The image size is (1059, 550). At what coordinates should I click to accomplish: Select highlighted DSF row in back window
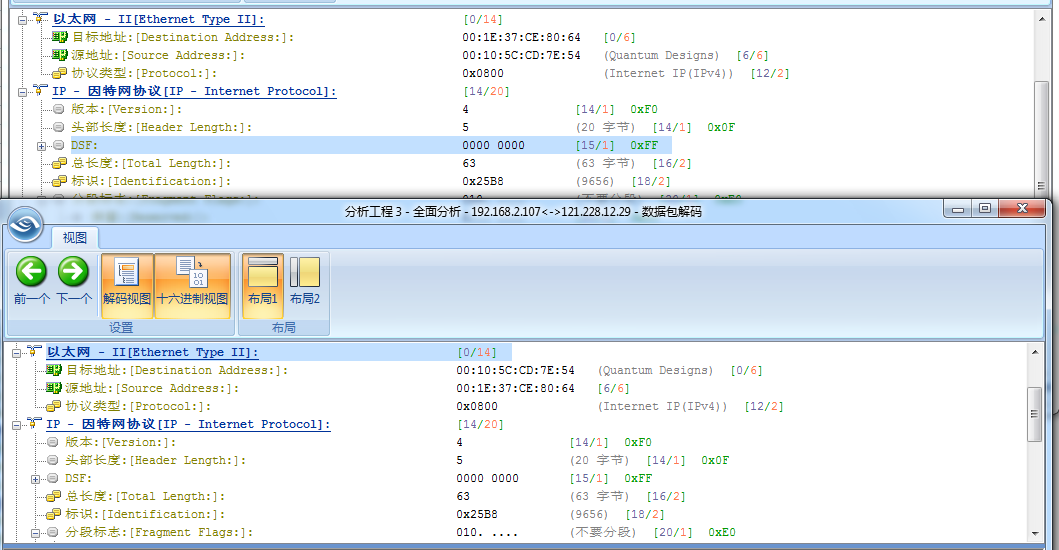[x=371, y=145]
